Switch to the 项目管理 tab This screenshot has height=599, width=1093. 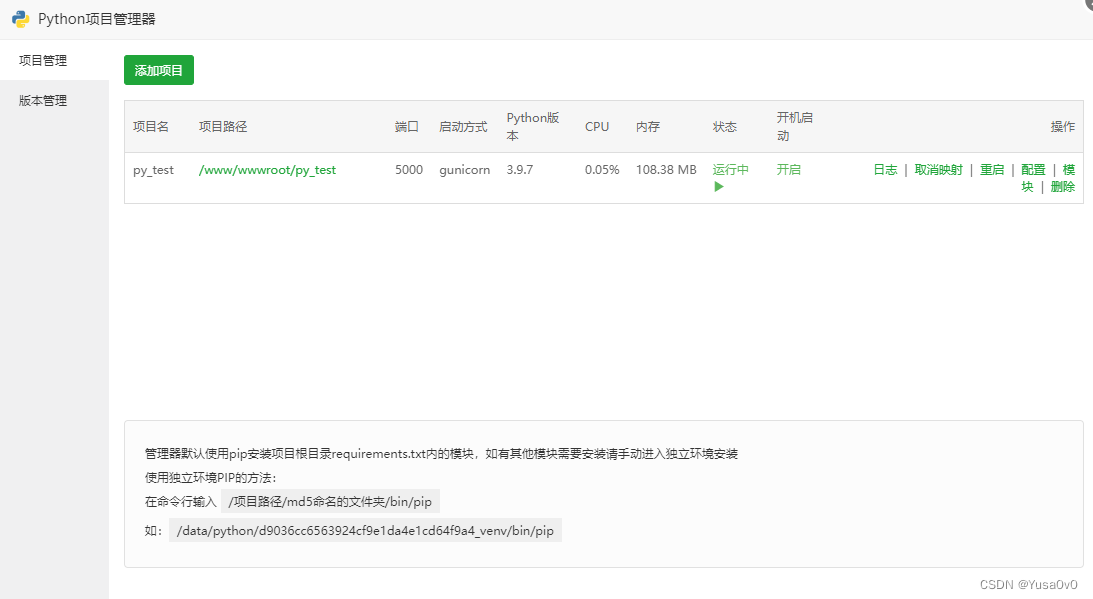43,60
